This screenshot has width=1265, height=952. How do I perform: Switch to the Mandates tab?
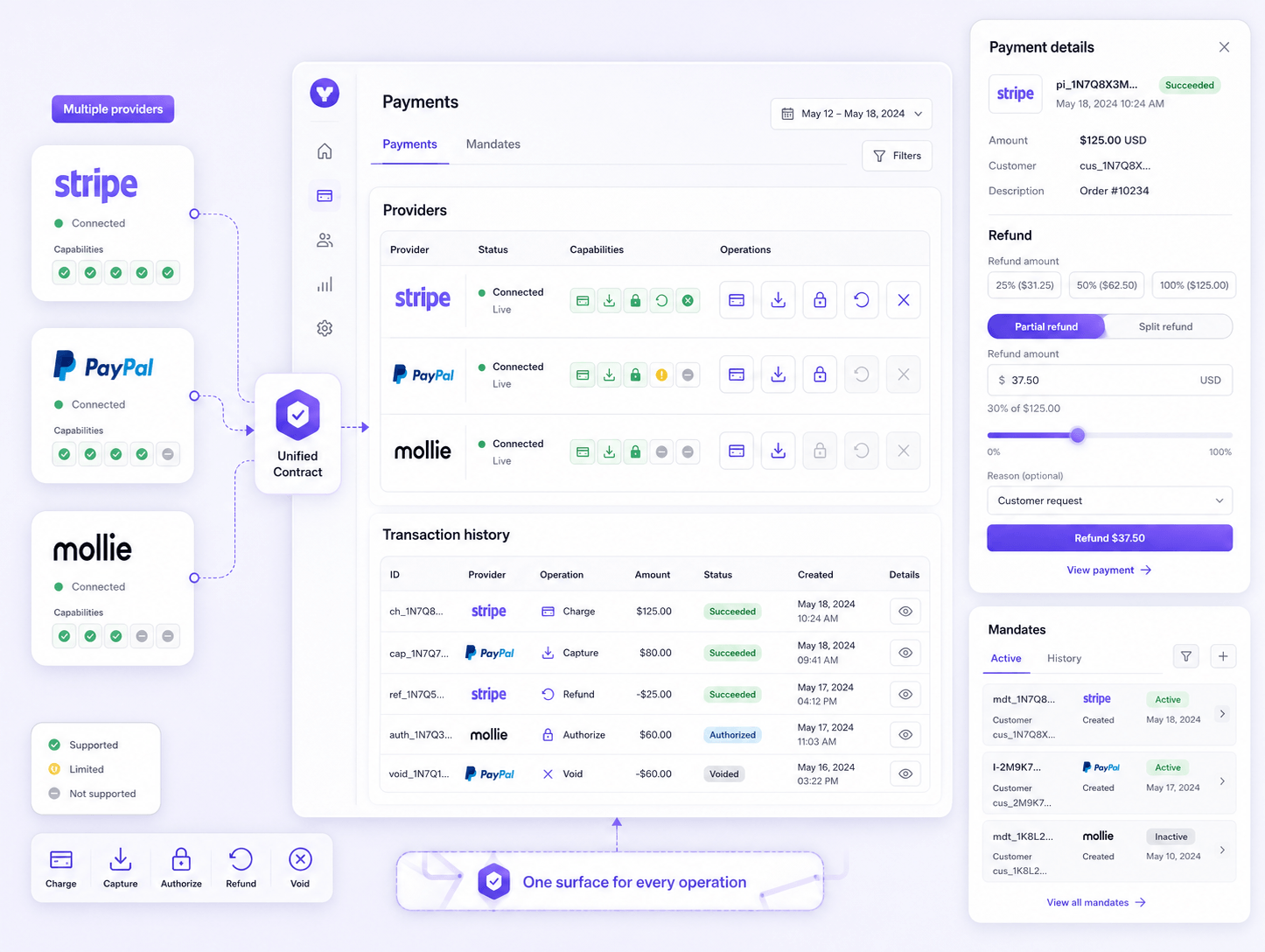point(493,144)
